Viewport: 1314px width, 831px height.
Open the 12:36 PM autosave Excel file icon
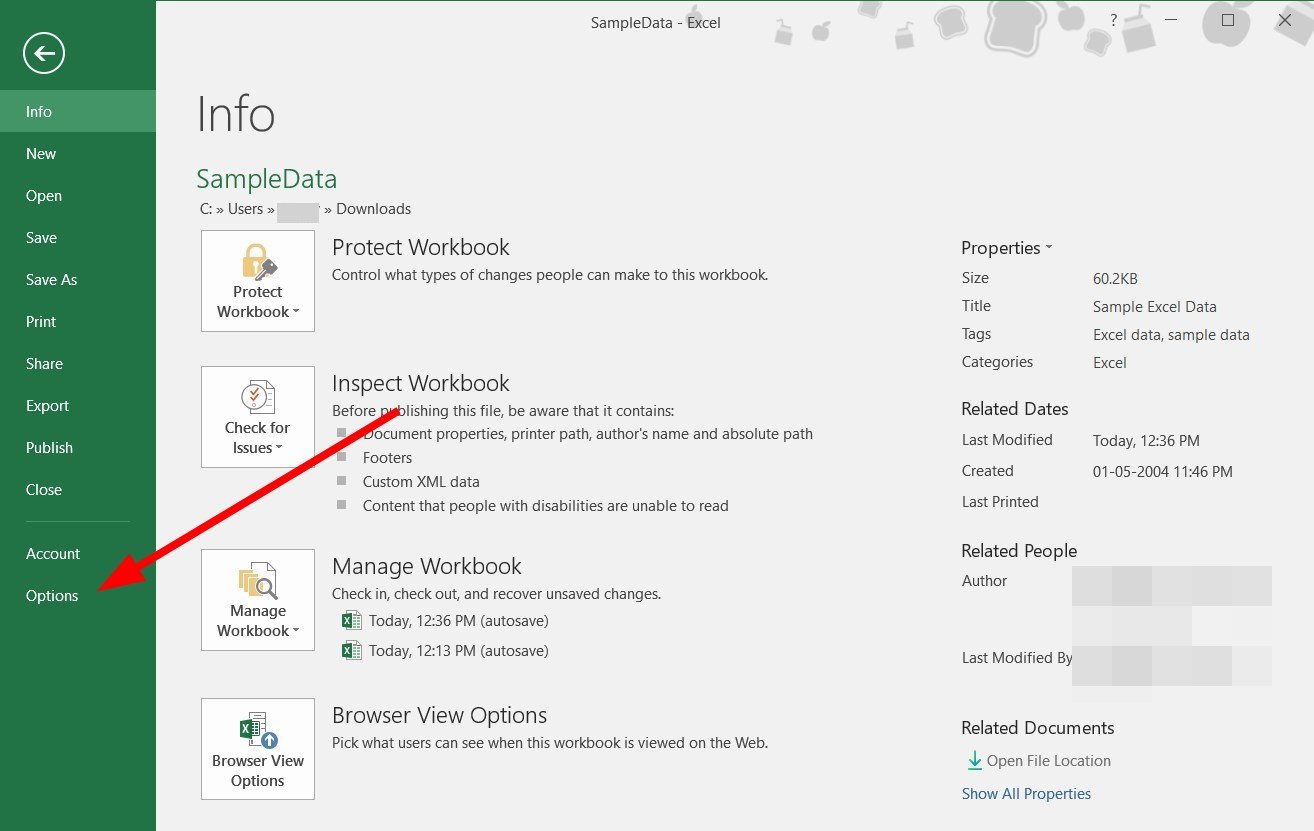pos(351,621)
